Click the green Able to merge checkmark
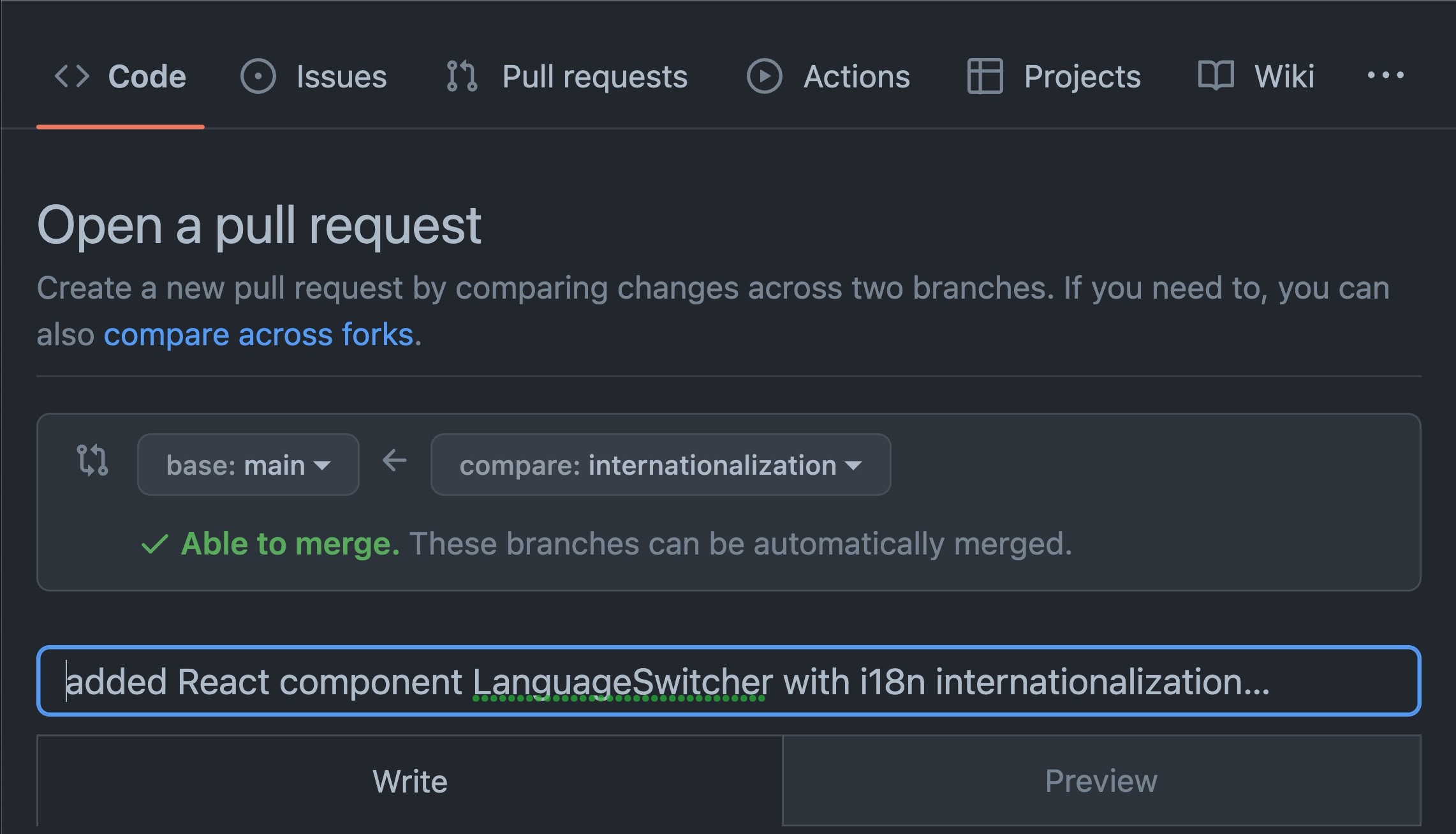 coord(154,544)
